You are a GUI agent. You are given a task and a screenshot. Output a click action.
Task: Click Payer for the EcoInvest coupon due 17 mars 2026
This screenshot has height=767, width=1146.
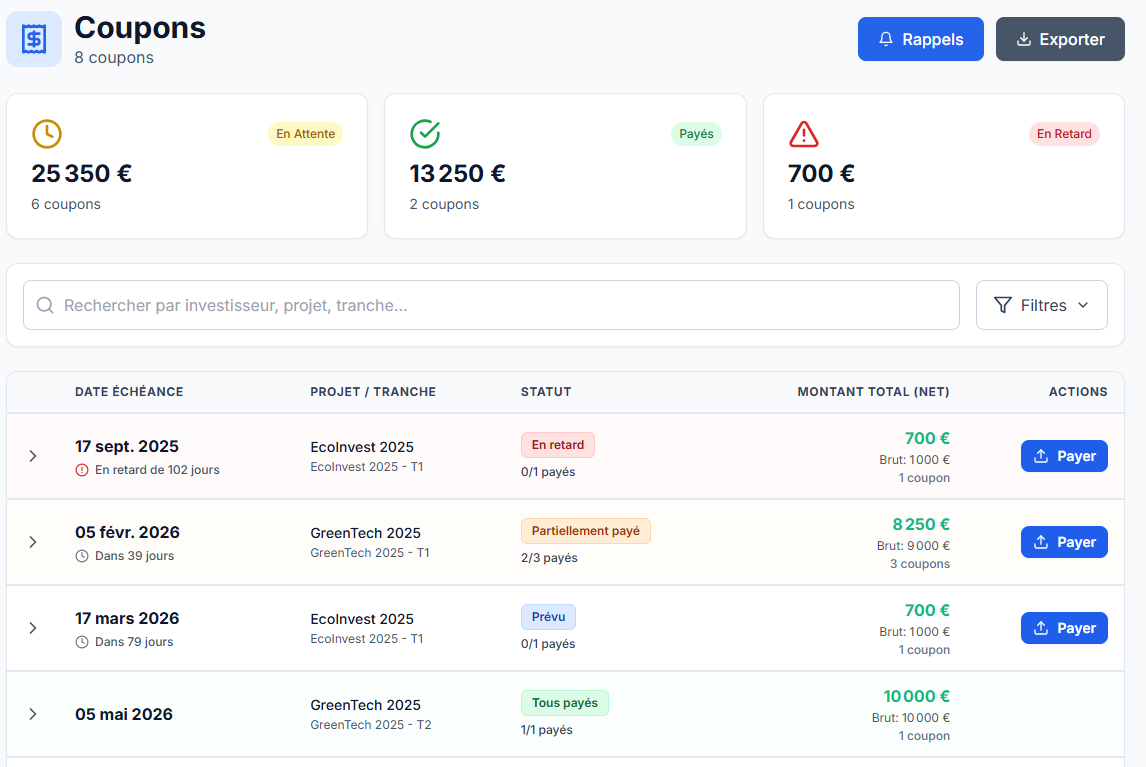click(1064, 627)
